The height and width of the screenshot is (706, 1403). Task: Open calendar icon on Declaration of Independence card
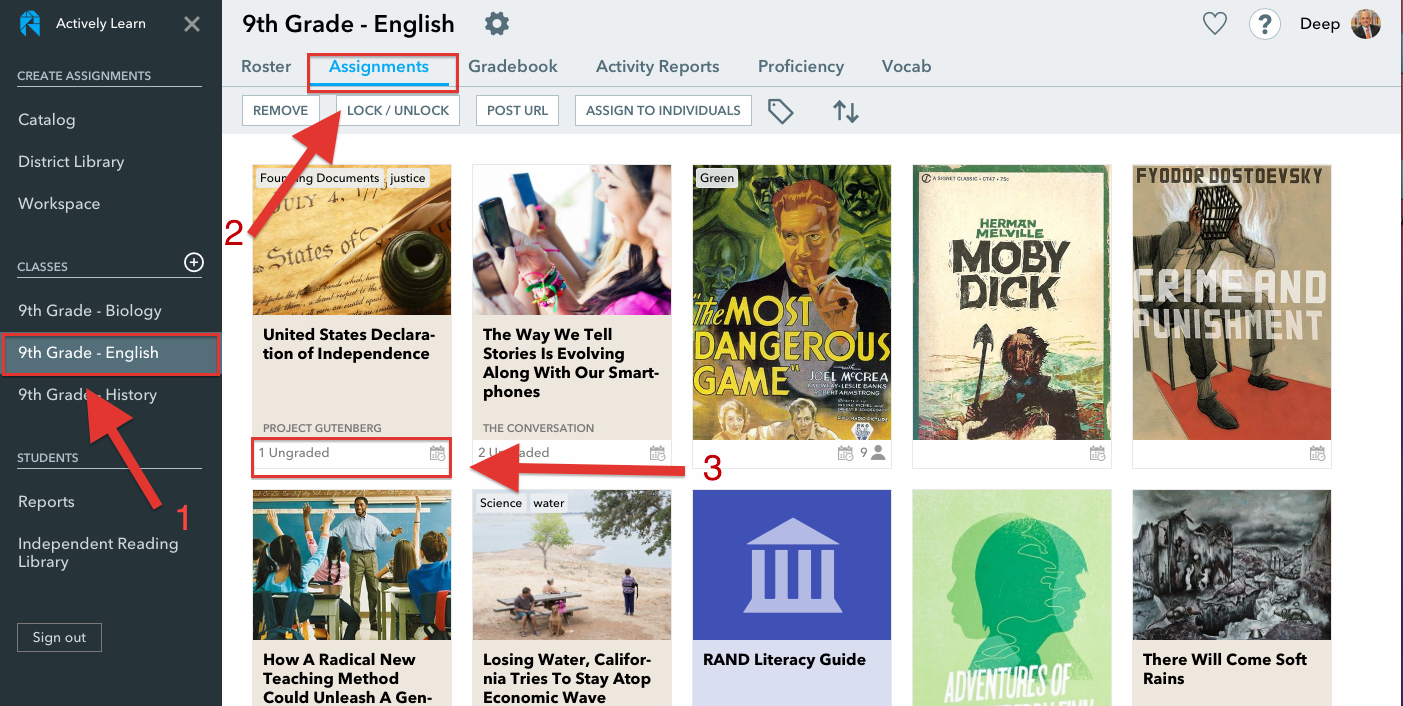[x=437, y=453]
